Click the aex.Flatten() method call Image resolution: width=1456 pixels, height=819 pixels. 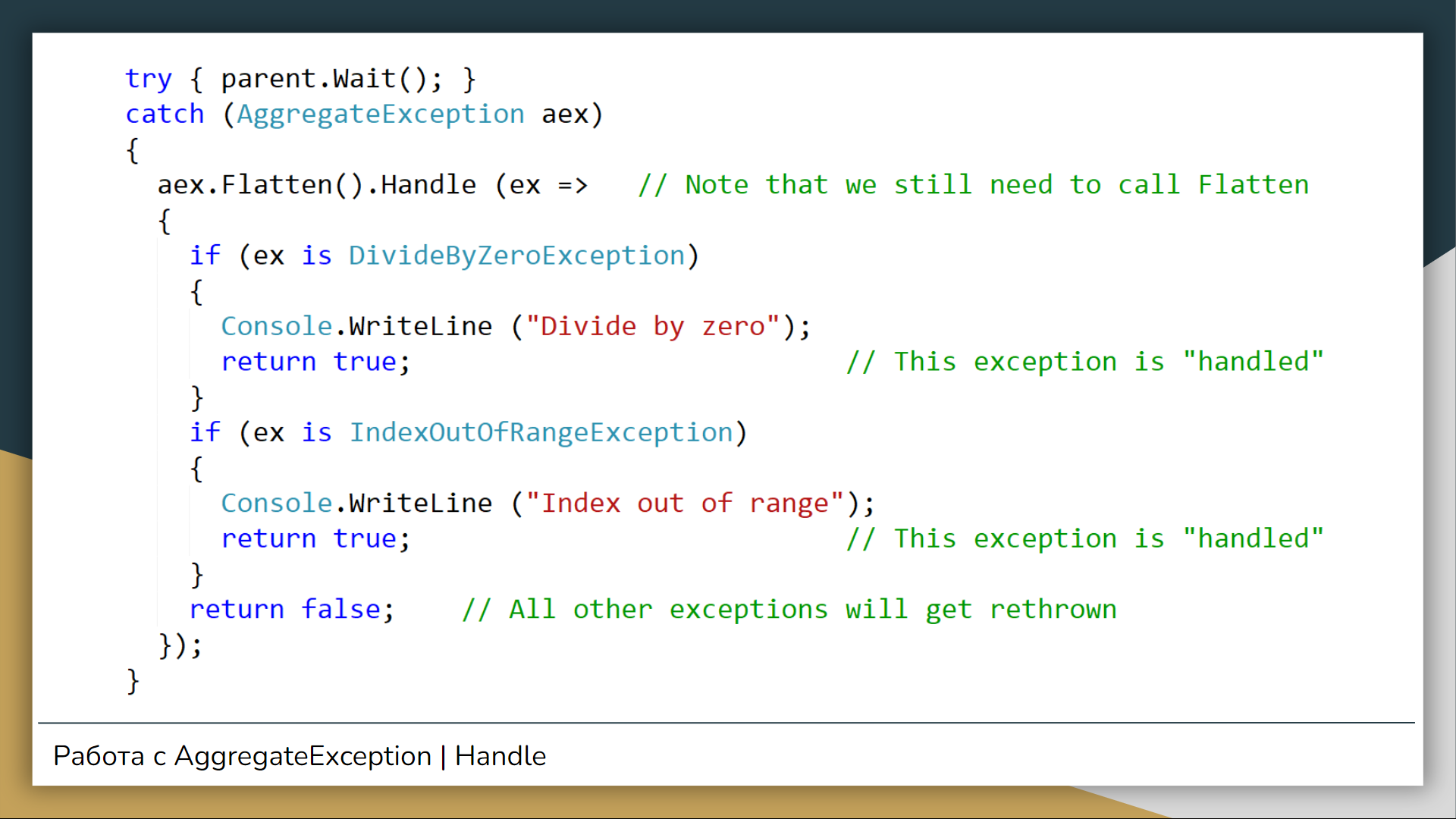coord(250,184)
